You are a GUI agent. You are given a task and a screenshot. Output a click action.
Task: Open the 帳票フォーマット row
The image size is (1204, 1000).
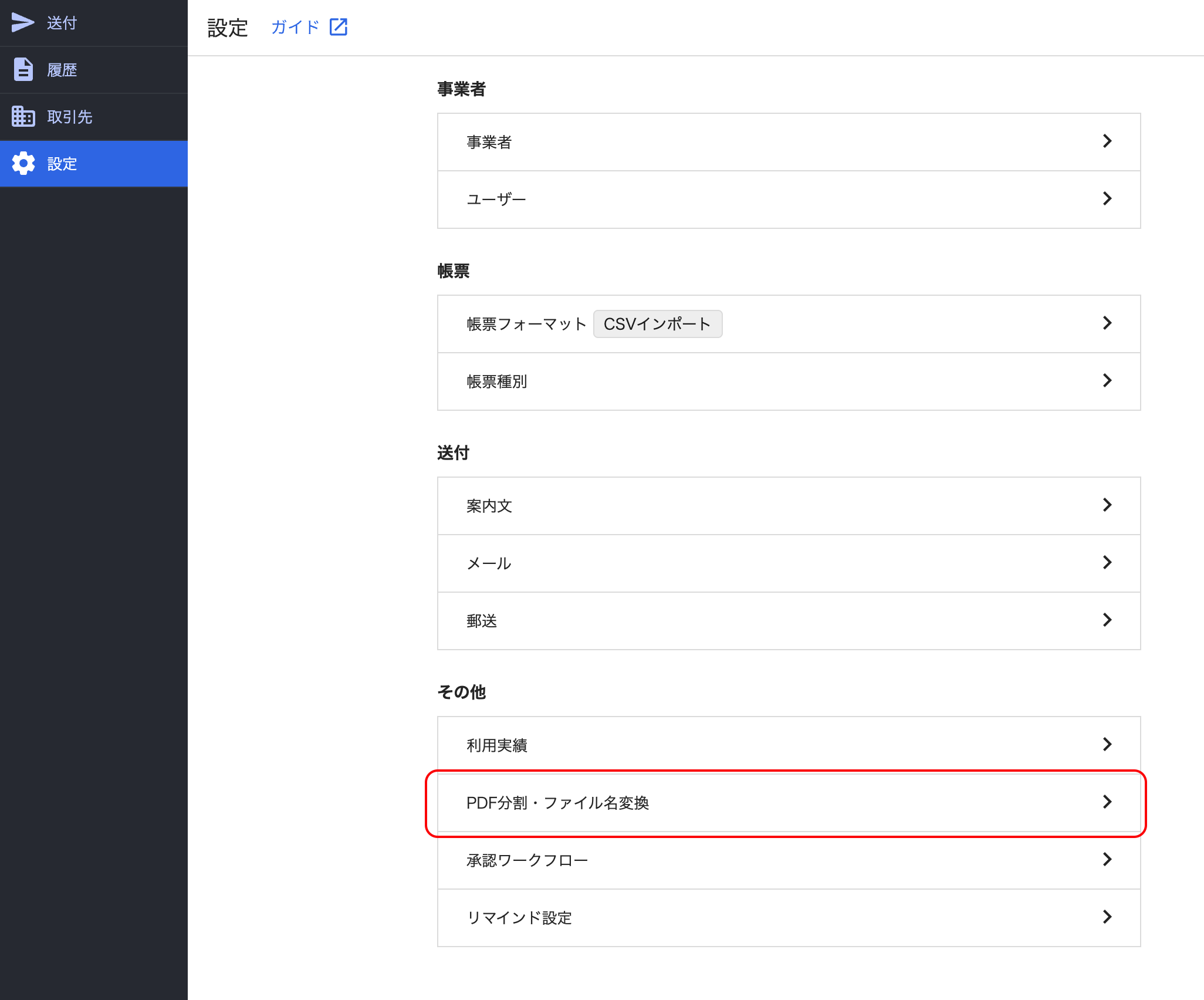tap(526, 324)
